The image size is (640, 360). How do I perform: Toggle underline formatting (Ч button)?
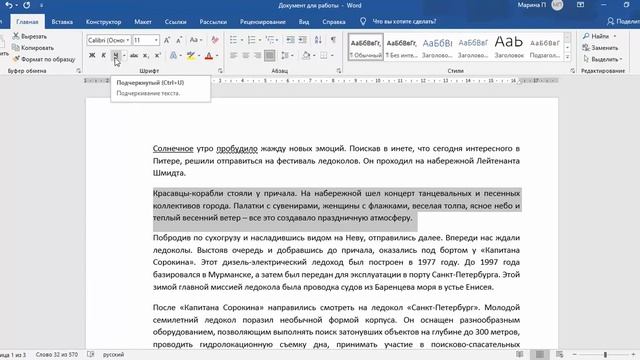point(116,56)
